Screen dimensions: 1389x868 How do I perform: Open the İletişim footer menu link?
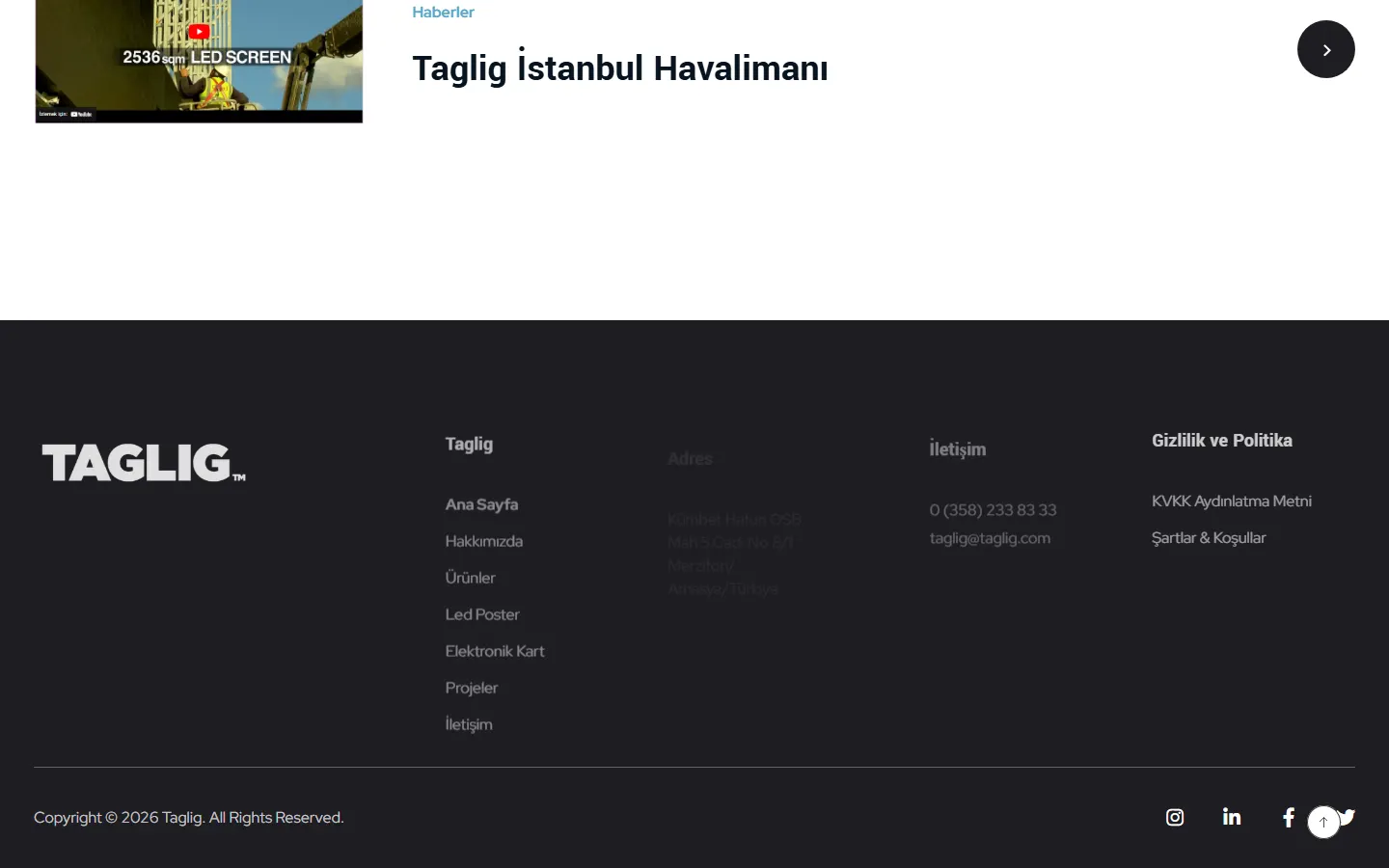pyautogui.click(x=469, y=724)
